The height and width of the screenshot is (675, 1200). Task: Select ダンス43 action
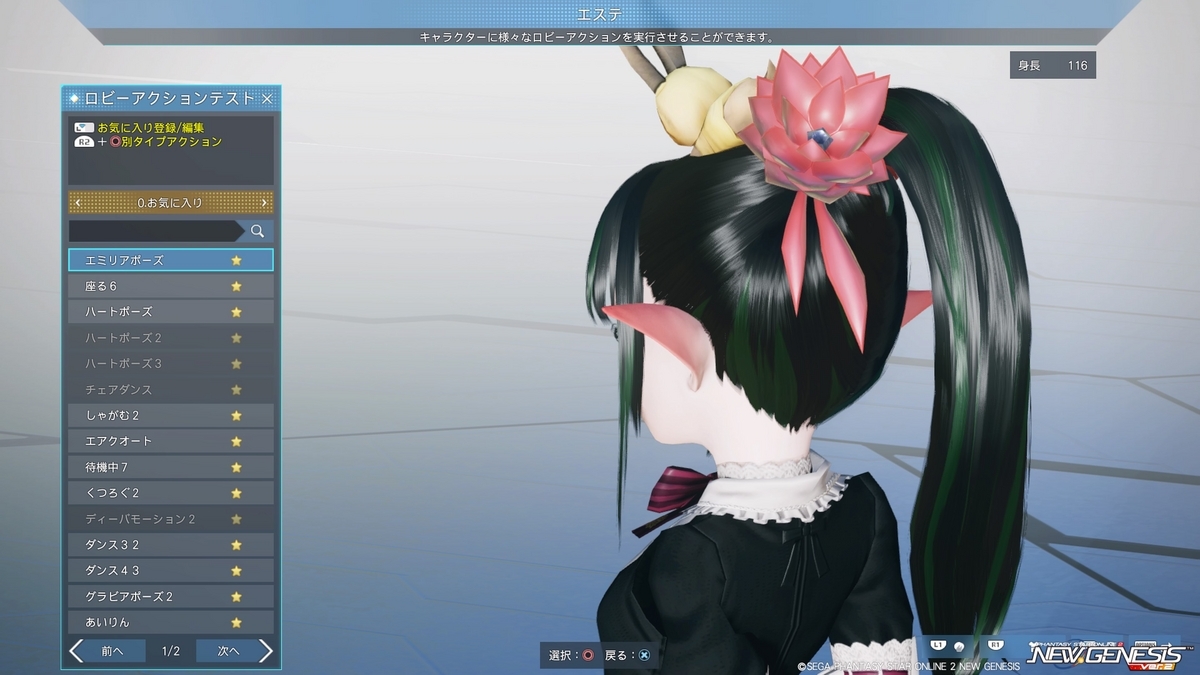pyautogui.click(x=171, y=571)
